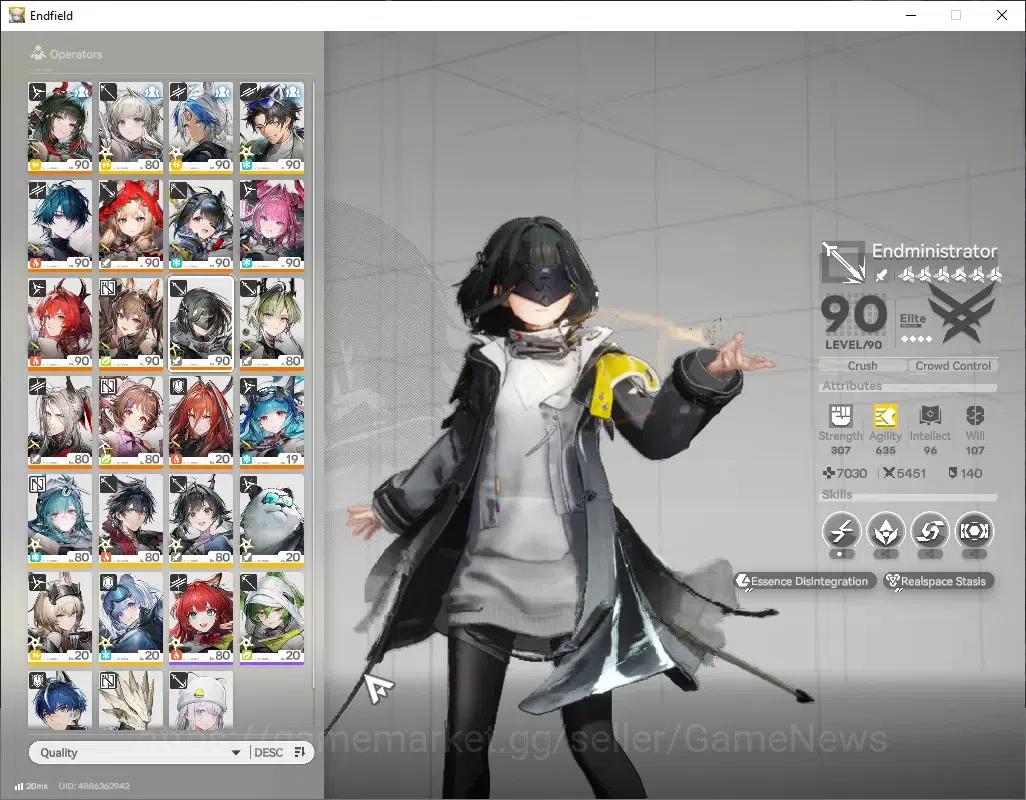Image resolution: width=1026 pixels, height=800 pixels.
Task: Select pink-haired operator, level 90
Action: 272,226
